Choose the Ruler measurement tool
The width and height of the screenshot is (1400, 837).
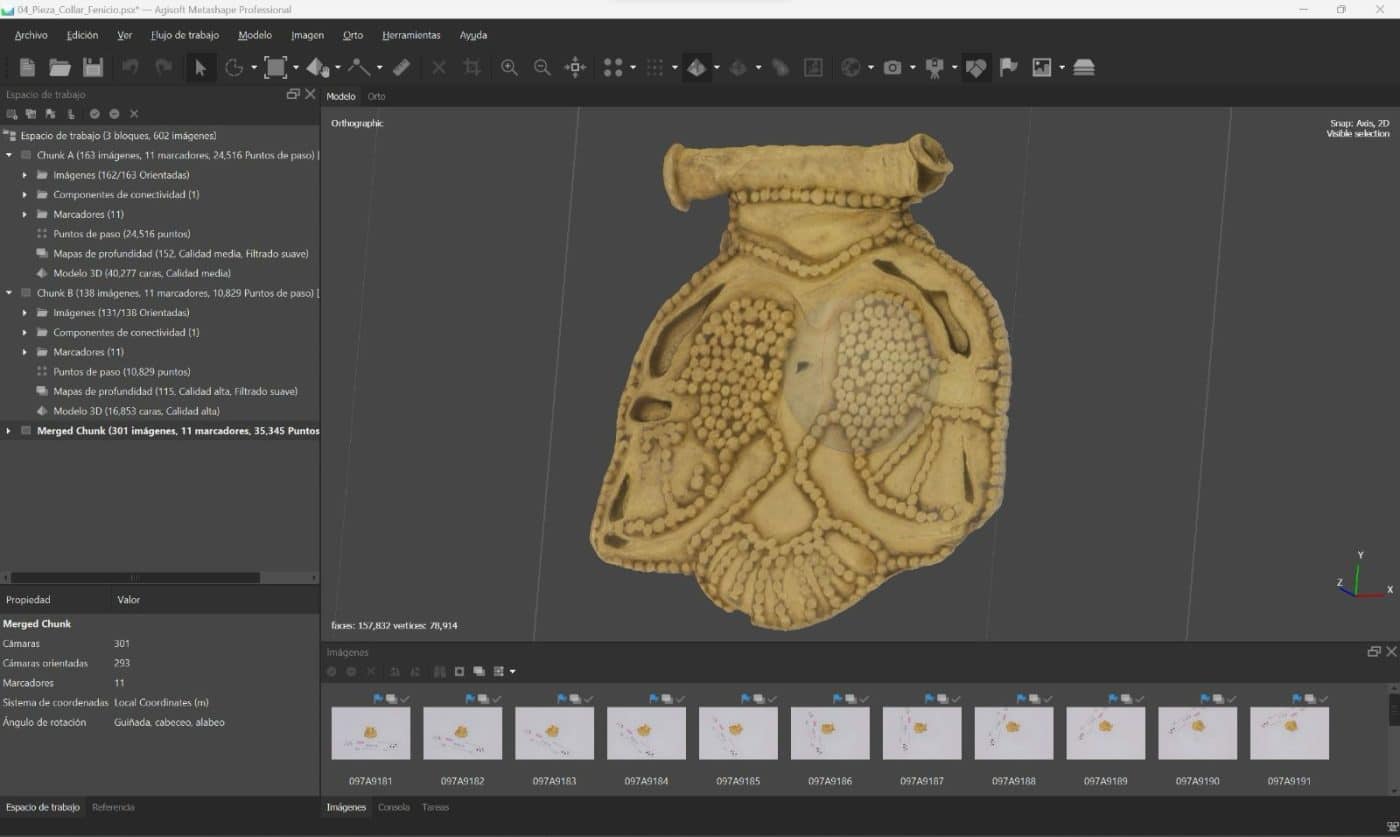coord(401,68)
